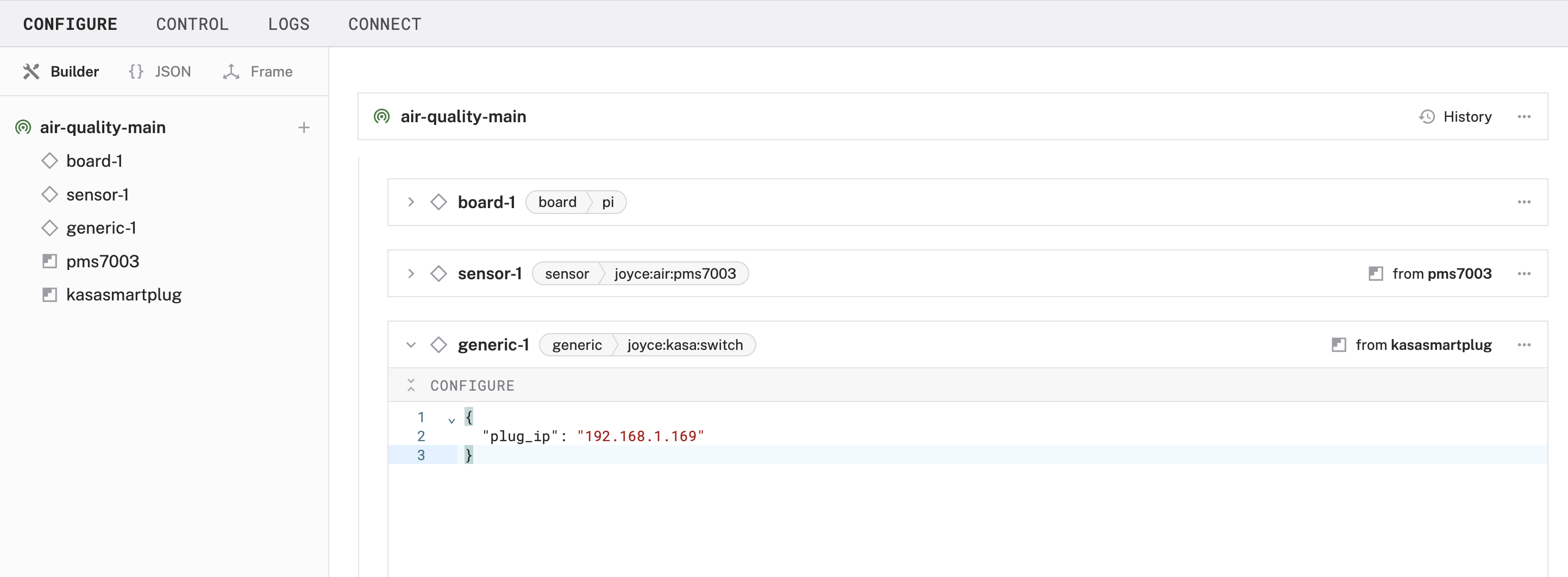The height and width of the screenshot is (577, 1568).
Task: Collapse the CONFIGURE section of generic-1
Action: tap(411, 385)
